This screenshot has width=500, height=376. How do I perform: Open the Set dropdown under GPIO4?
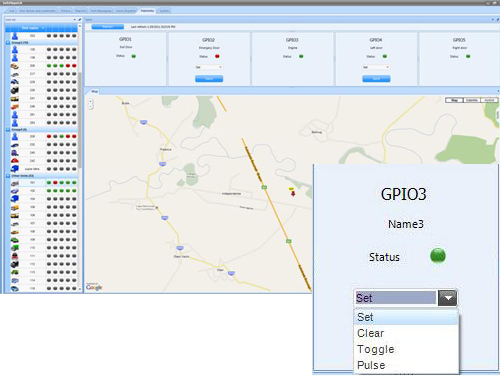[376, 67]
